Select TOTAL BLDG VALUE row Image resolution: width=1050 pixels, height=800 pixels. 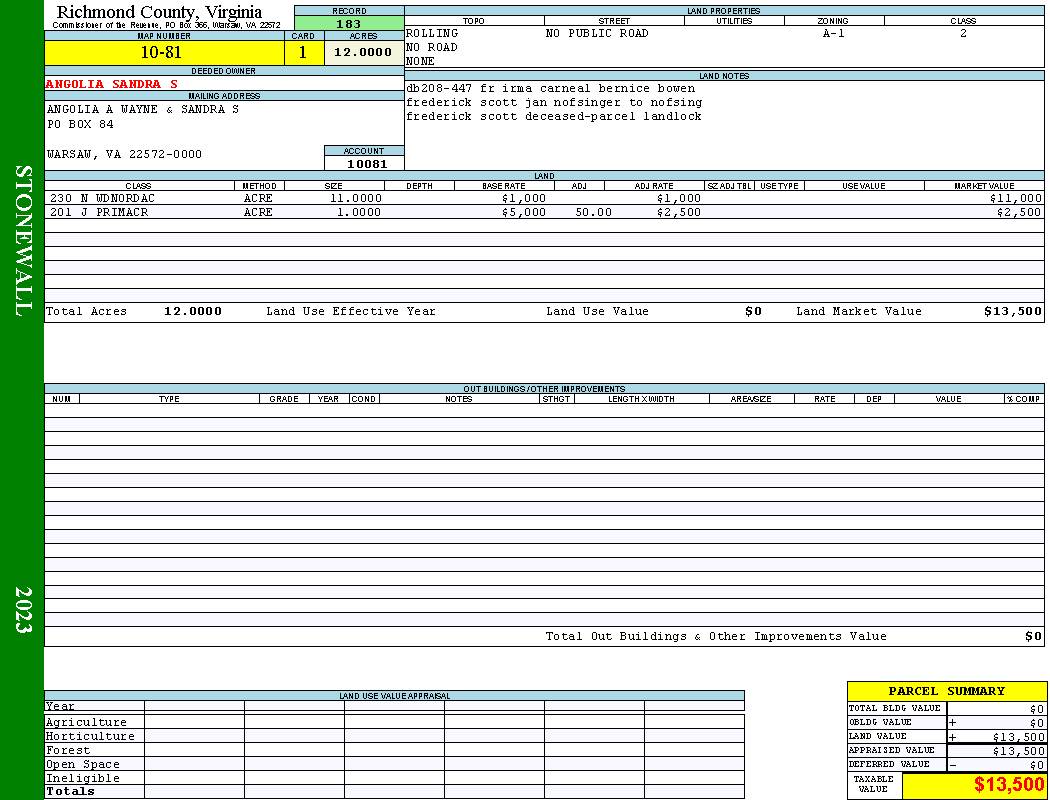pos(946,708)
